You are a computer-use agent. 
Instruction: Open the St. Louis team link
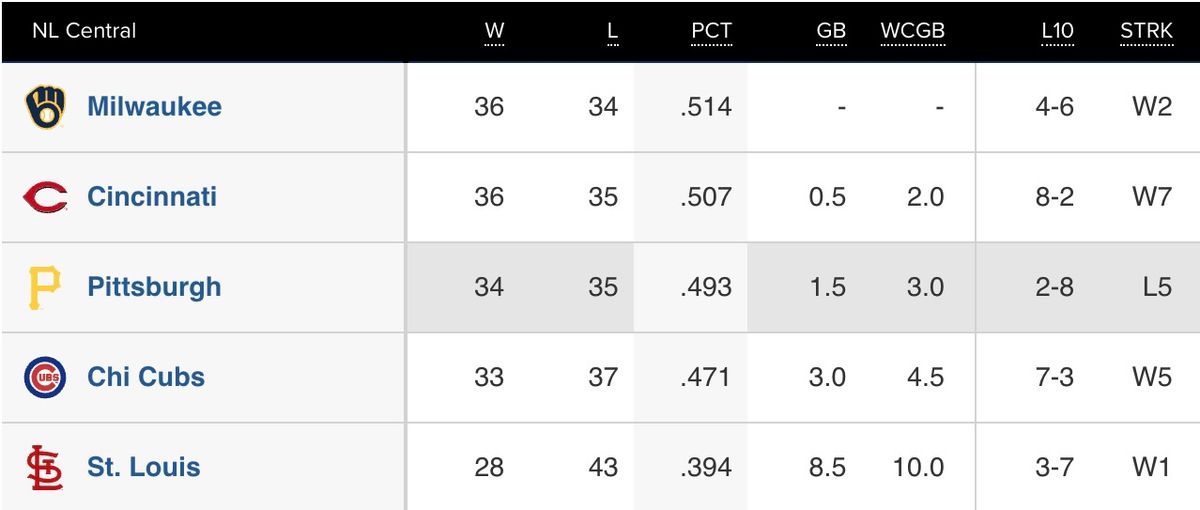(143, 466)
